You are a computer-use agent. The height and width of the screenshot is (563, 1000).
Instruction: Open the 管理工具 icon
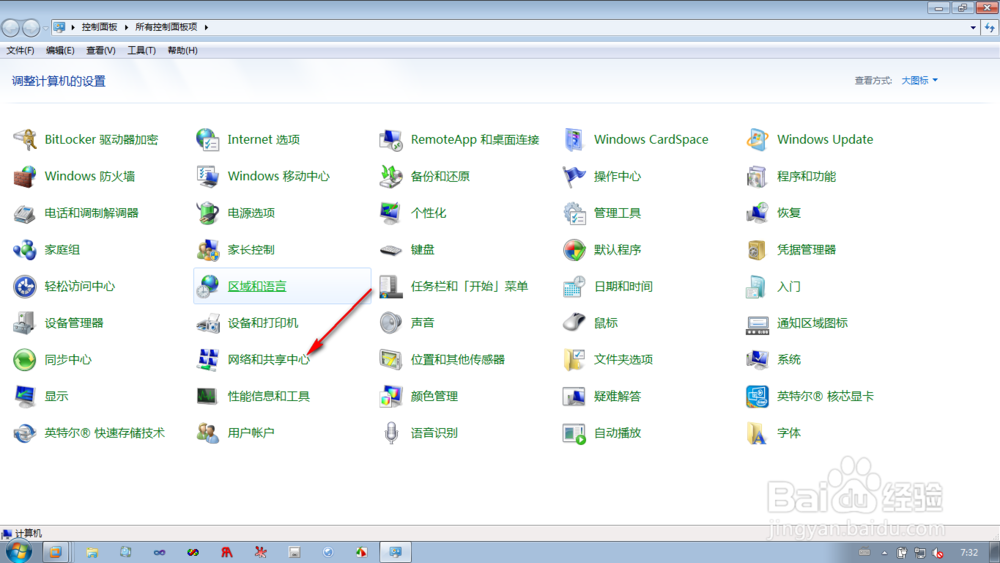(x=574, y=213)
